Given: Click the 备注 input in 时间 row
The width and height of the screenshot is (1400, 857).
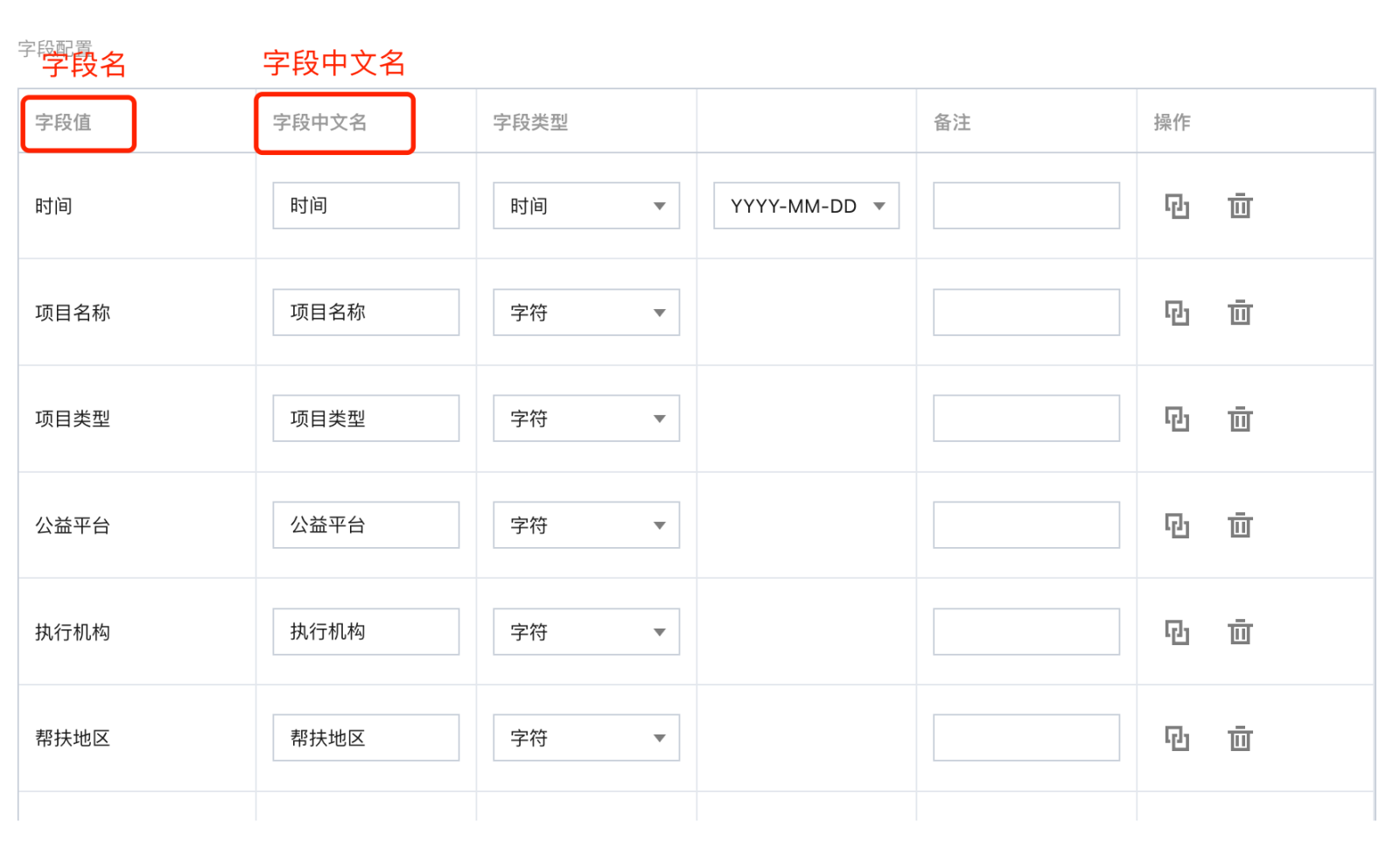Looking at the screenshot, I should (1025, 206).
